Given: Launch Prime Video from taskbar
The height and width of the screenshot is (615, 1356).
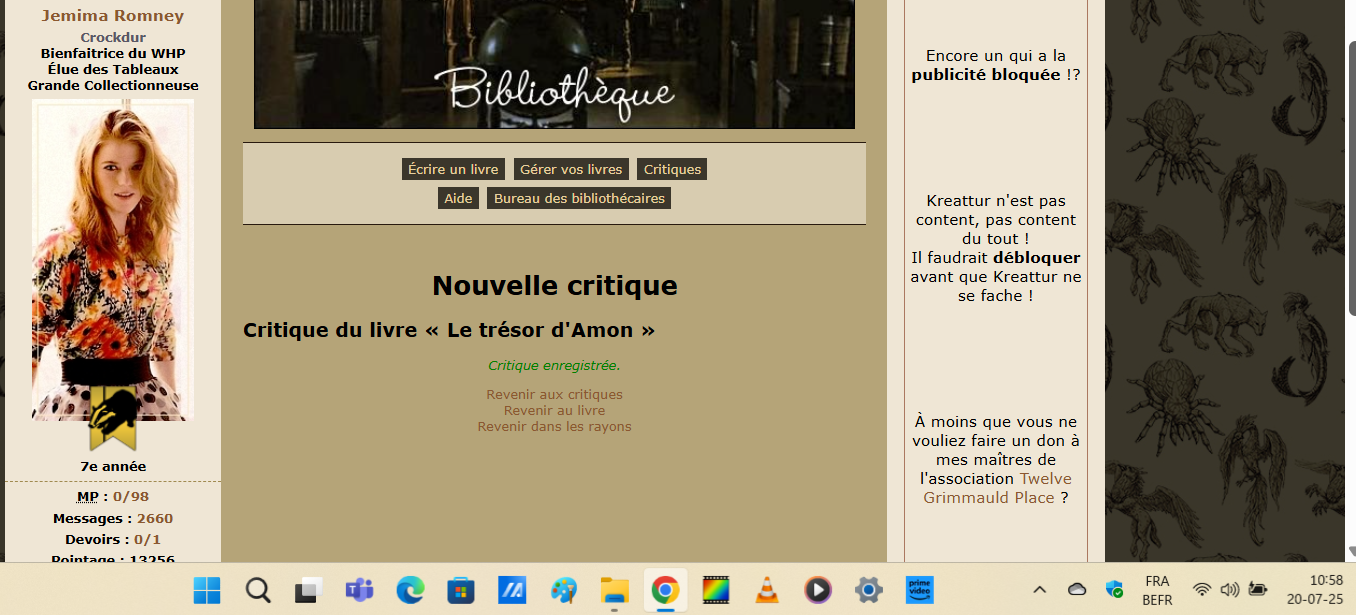Looking at the screenshot, I should [x=919, y=590].
